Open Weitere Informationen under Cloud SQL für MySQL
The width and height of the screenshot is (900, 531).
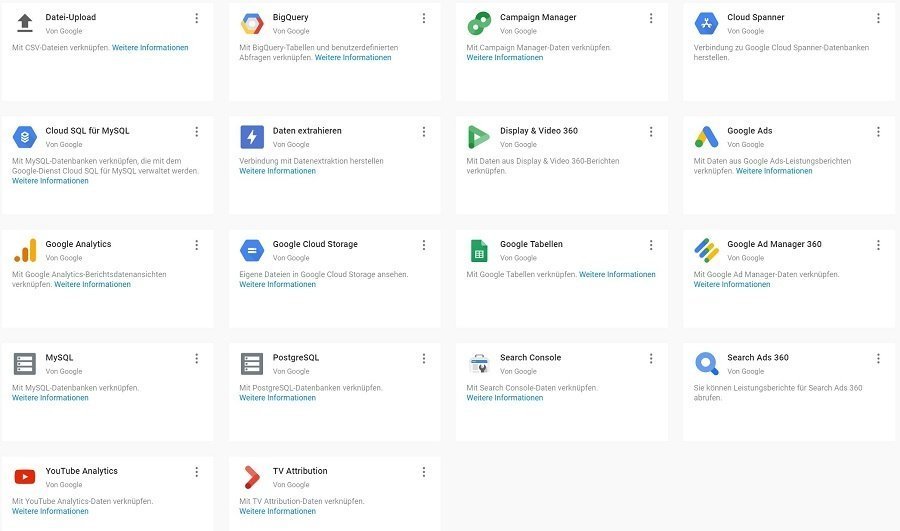click(50, 181)
